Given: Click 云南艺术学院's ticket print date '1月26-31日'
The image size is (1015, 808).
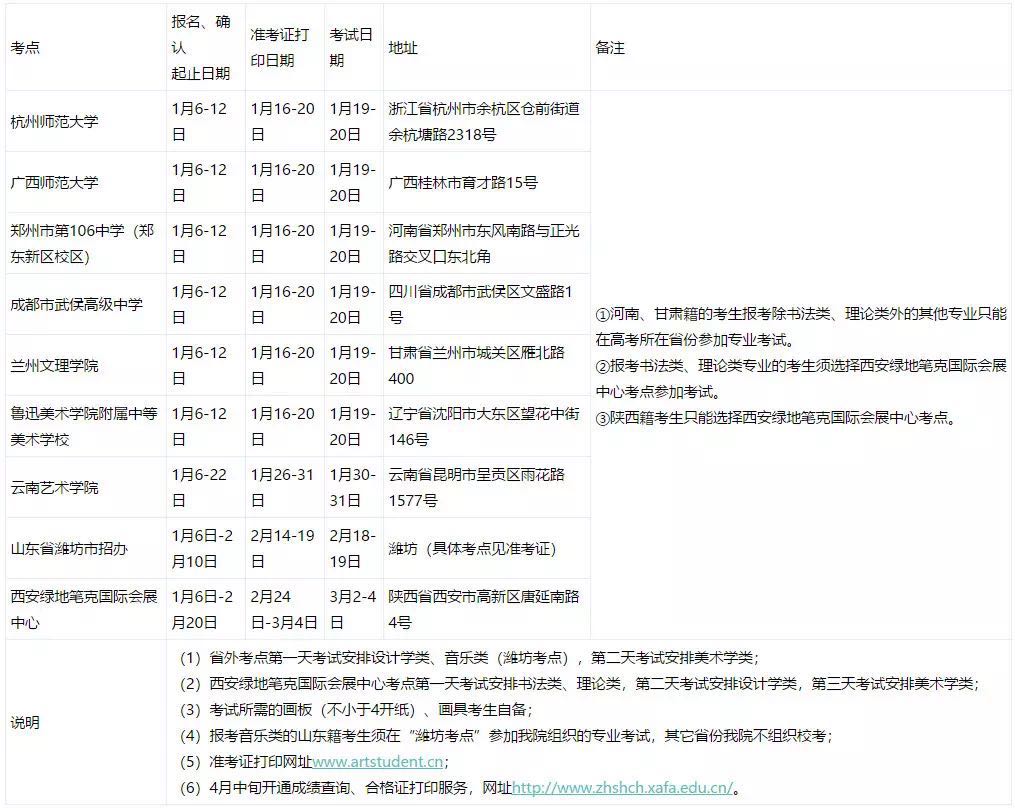Looking at the screenshot, I should [x=282, y=488].
